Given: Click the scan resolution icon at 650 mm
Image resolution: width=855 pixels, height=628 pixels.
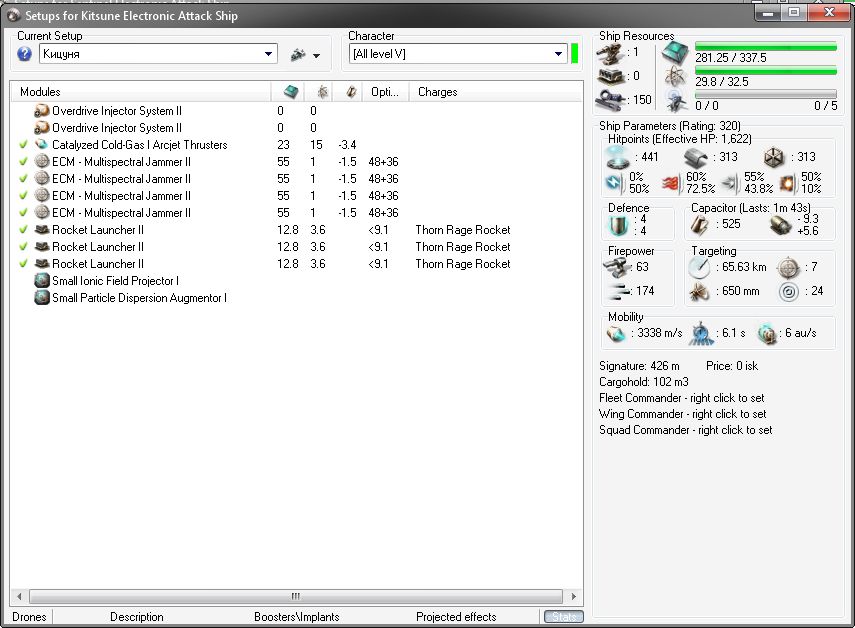Looking at the screenshot, I should [700, 292].
